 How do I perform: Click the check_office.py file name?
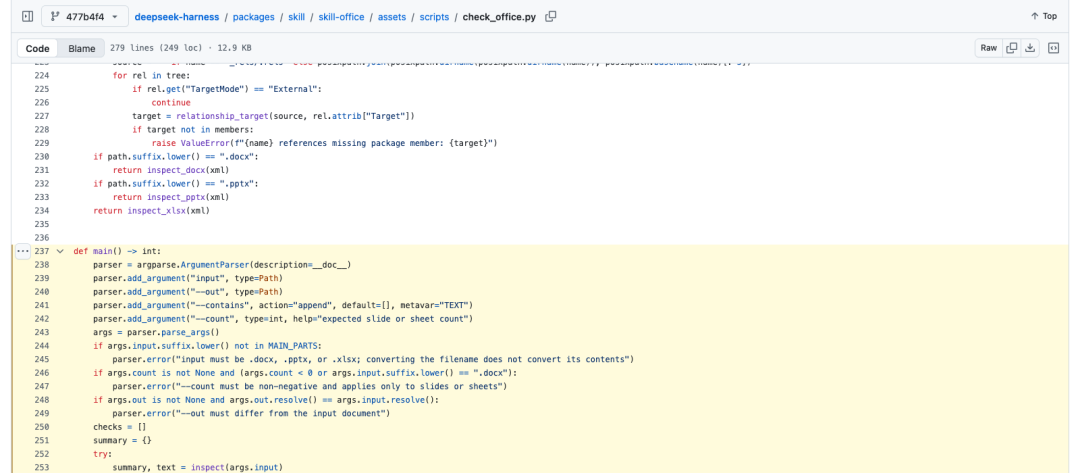499,17
